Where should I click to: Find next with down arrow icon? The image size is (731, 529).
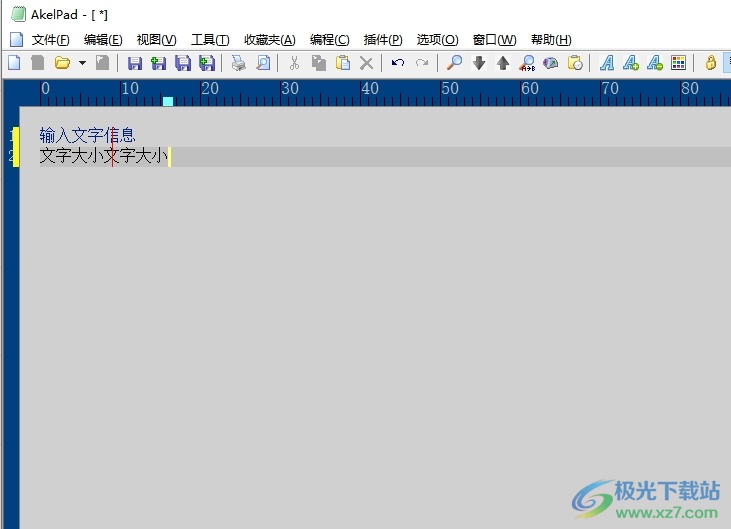[479, 62]
